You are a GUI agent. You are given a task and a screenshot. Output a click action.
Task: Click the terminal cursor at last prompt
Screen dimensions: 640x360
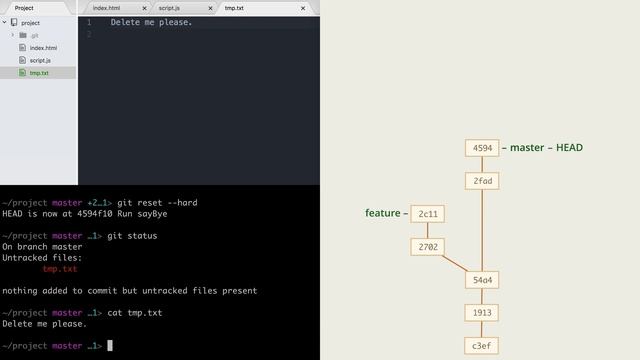point(110,346)
